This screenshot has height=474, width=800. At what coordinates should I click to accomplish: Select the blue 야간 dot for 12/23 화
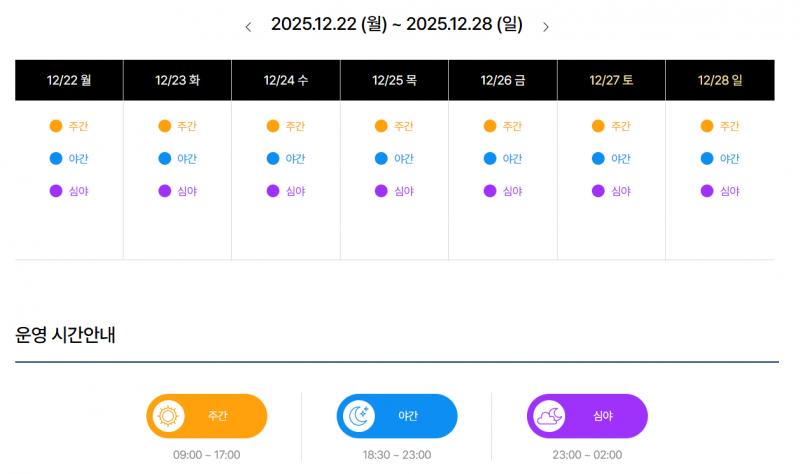point(165,158)
